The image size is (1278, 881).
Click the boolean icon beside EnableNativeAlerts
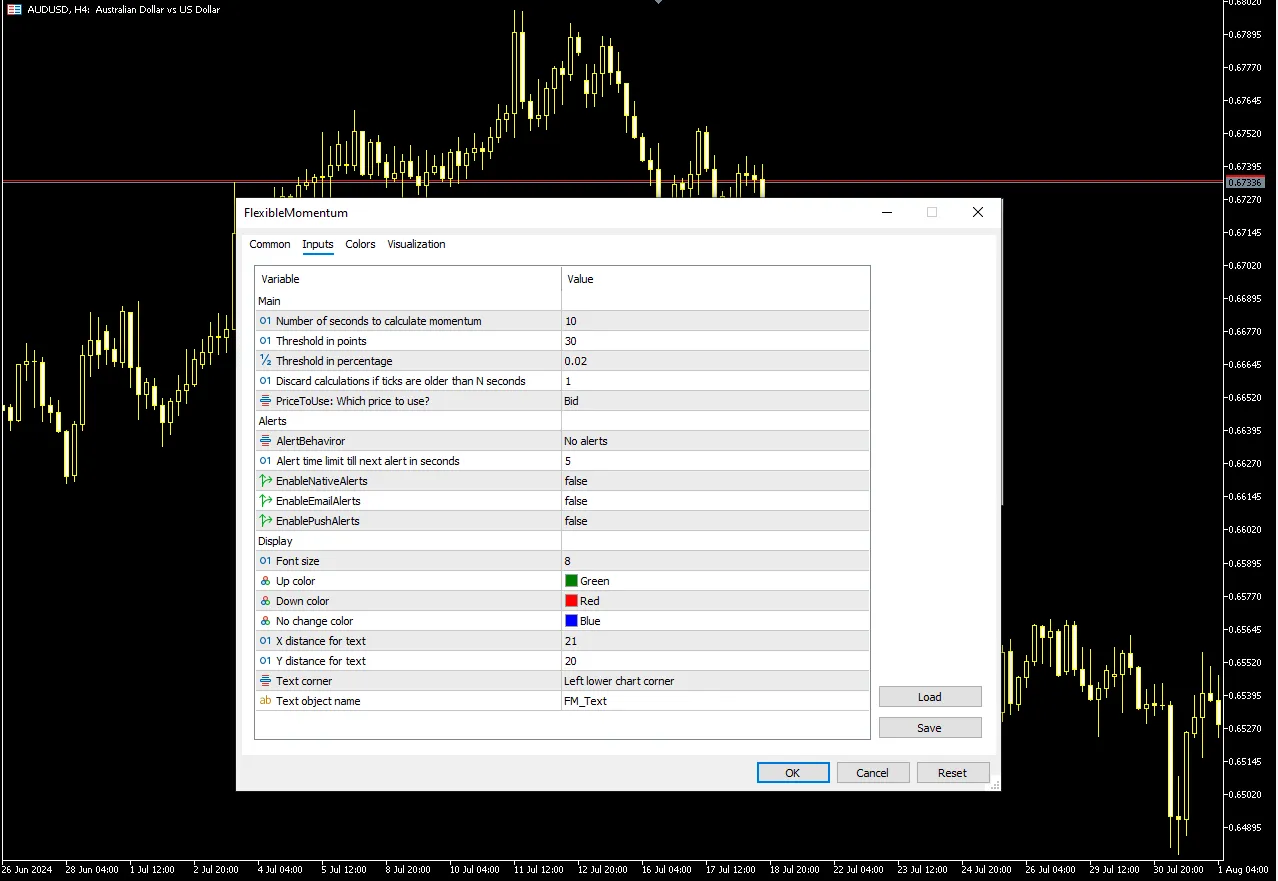coord(265,481)
